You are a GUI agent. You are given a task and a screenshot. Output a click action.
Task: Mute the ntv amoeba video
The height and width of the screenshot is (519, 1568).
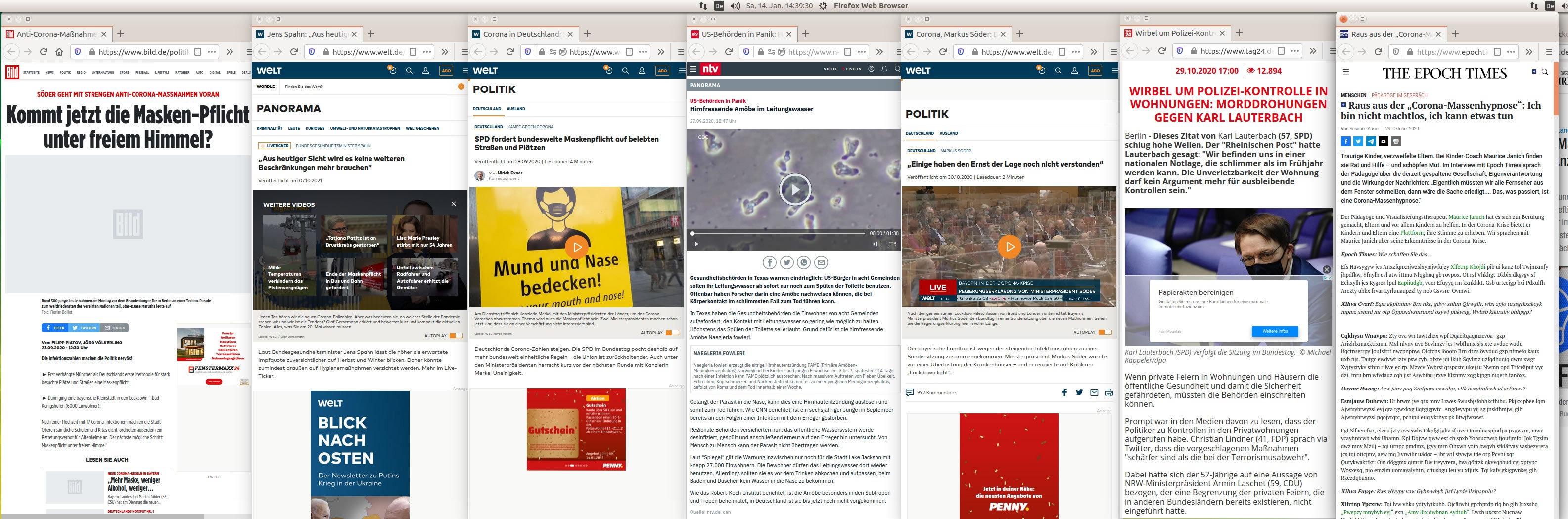tap(876, 244)
